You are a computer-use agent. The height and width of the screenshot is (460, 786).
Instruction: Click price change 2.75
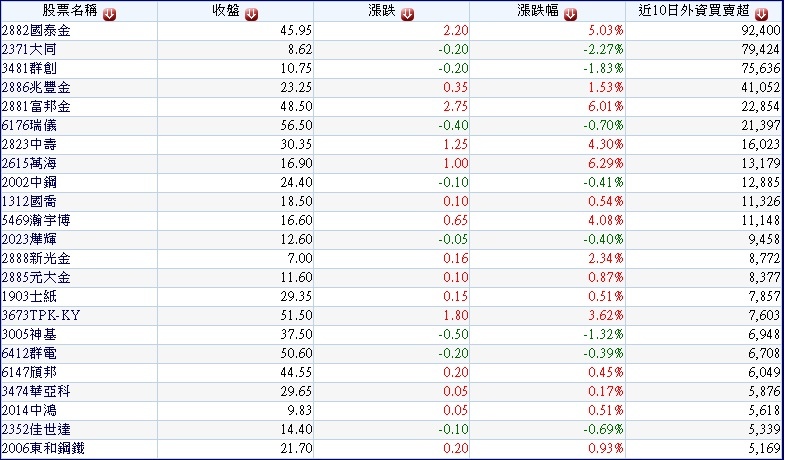tap(456, 107)
